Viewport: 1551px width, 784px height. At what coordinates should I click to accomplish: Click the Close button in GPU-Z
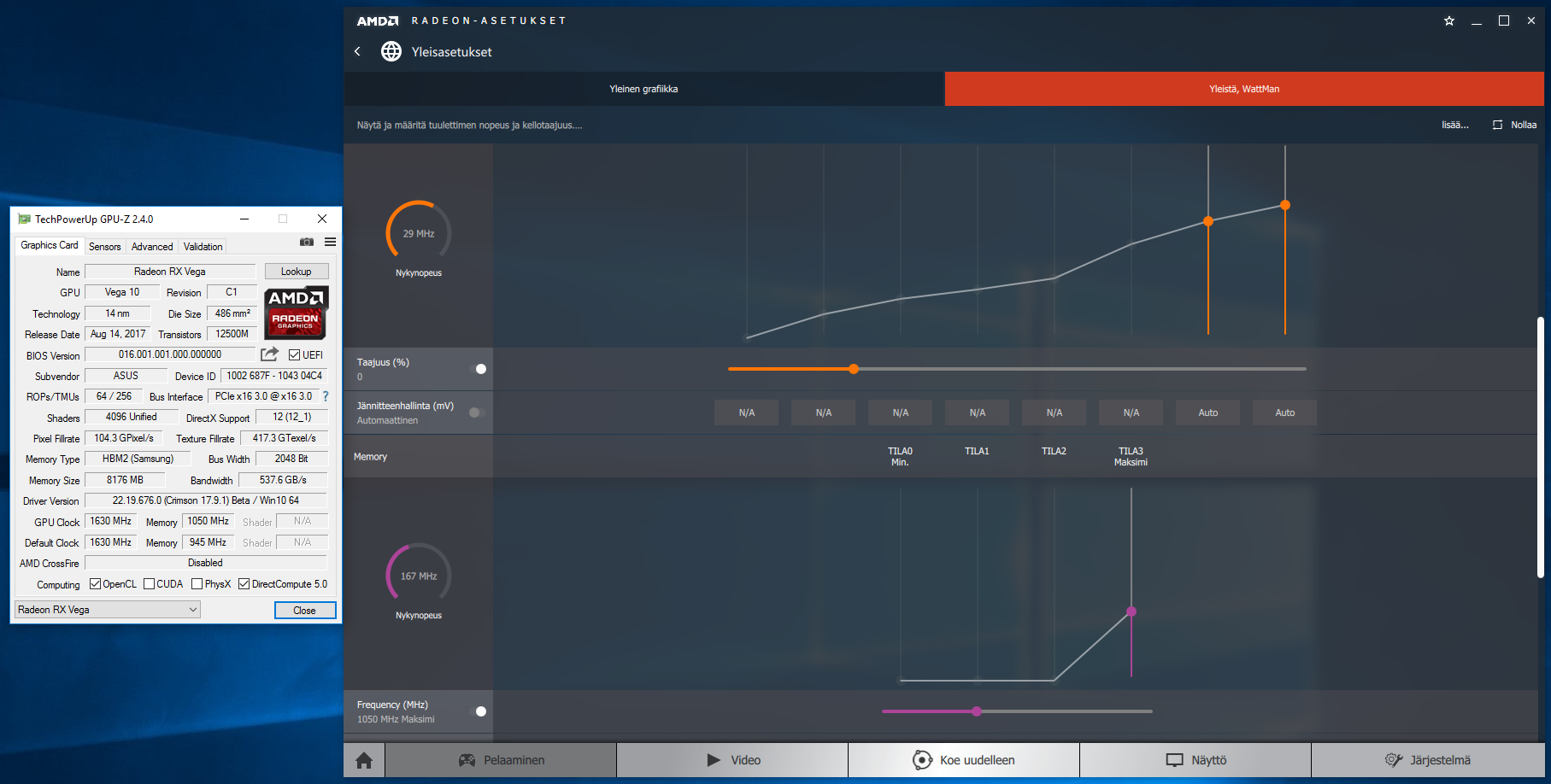pyautogui.click(x=305, y=611)
